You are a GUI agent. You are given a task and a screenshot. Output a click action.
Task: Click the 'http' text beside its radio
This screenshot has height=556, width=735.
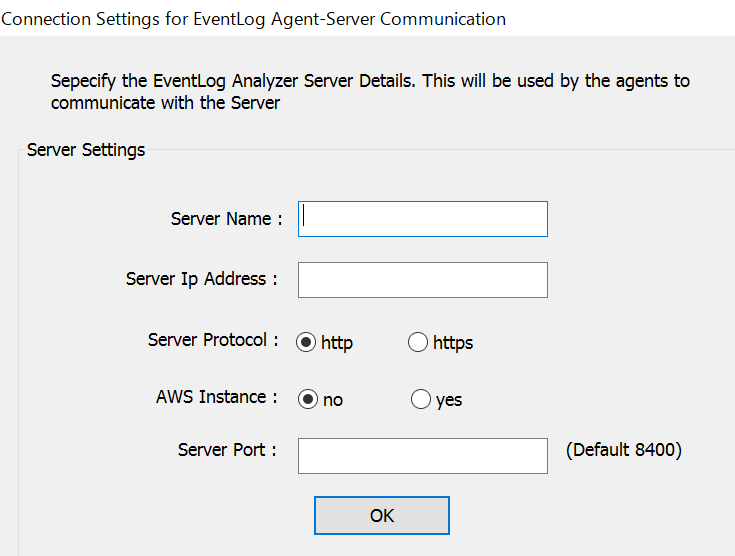[337, 343]
